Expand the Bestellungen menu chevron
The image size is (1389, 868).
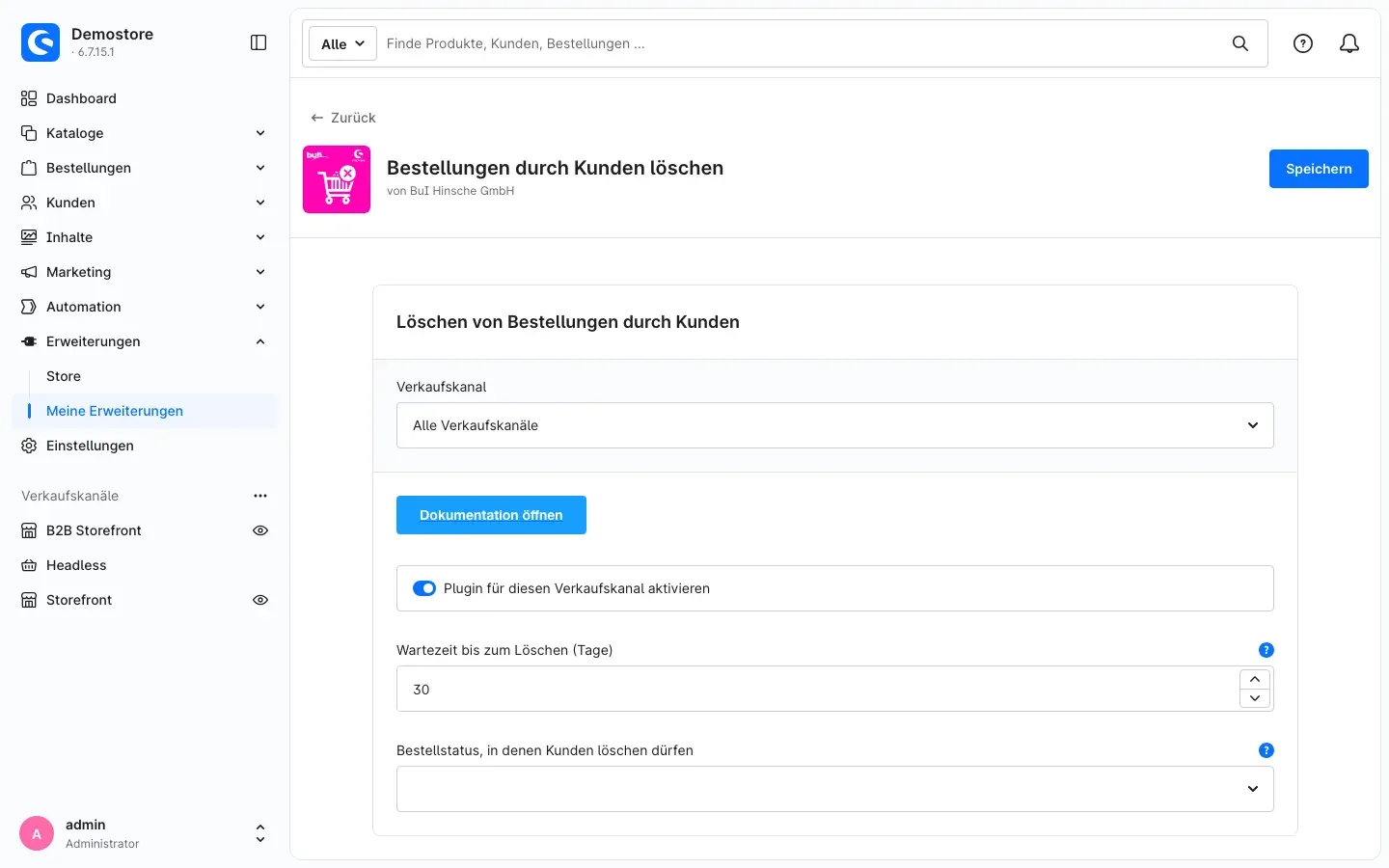[260, 168]
